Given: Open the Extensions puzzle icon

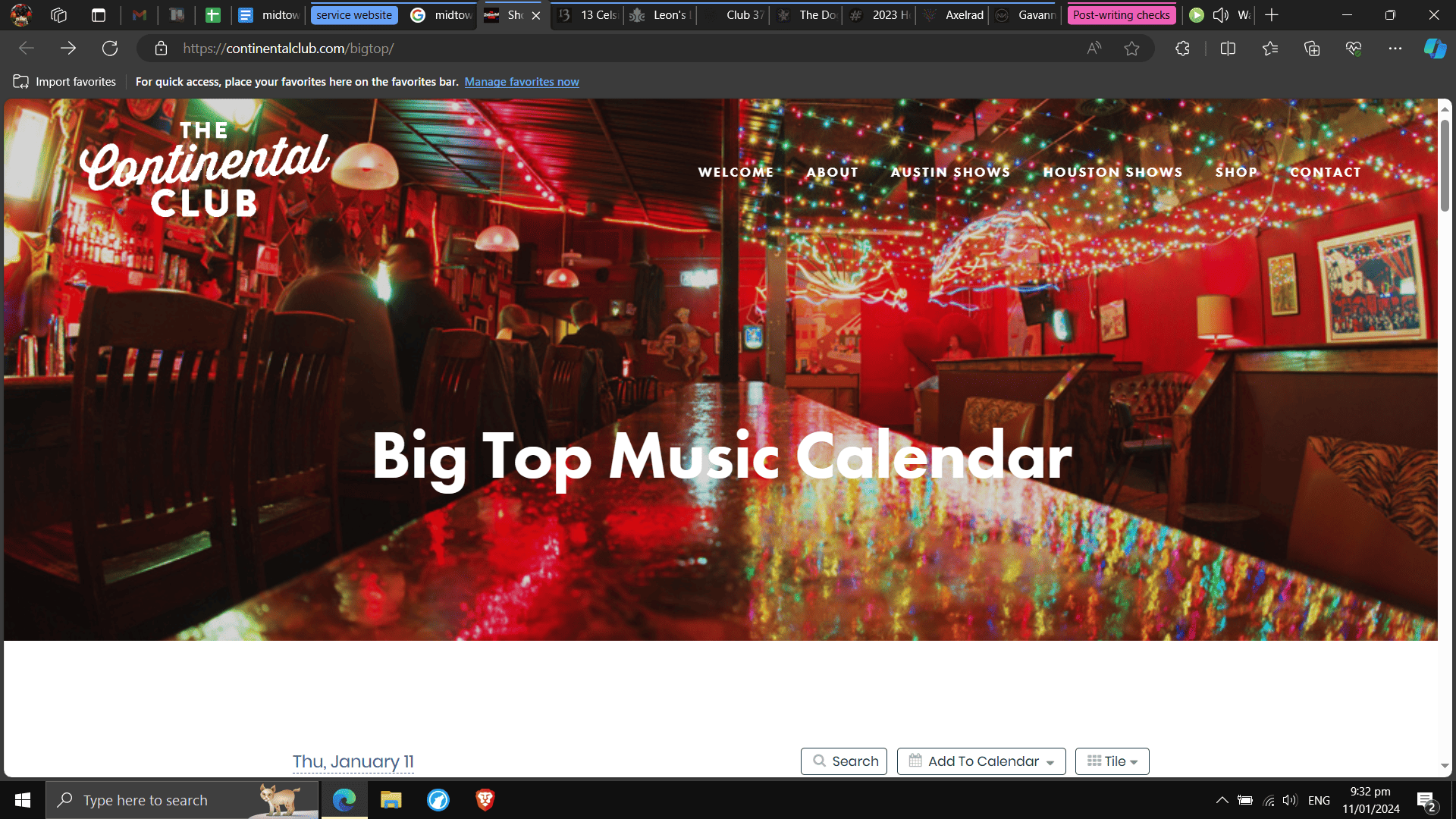Looking at the screenshot, I should pyautogui.click(x=1182, y=49).
